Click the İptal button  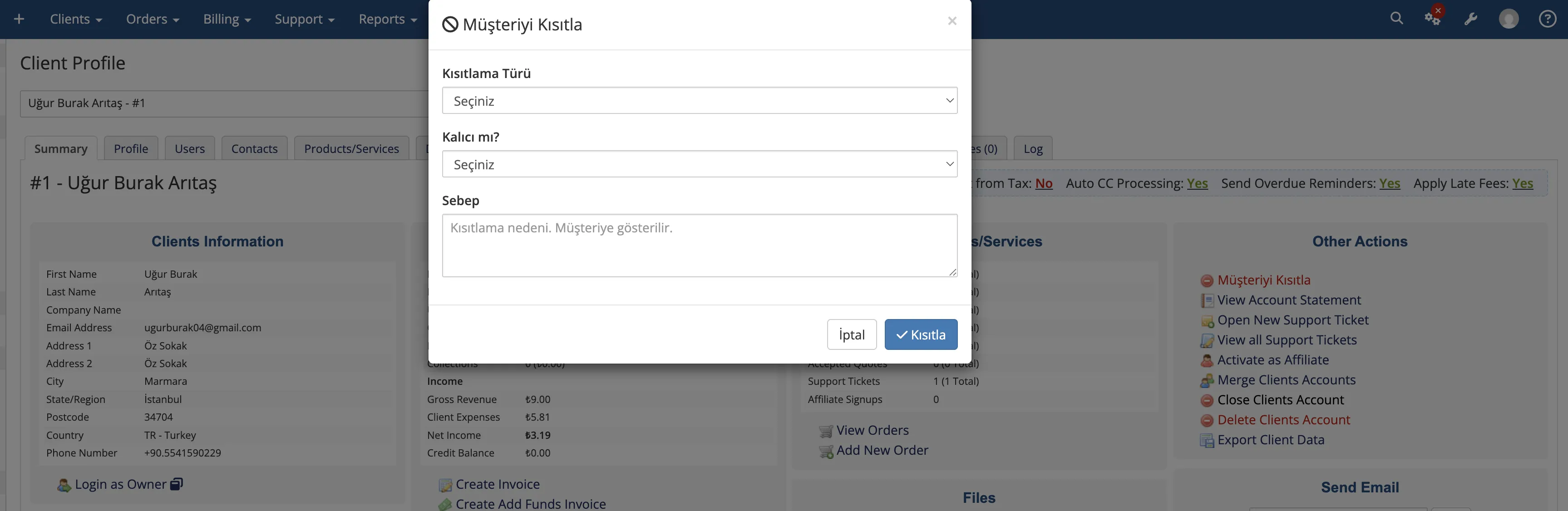[x=852, y=334]
